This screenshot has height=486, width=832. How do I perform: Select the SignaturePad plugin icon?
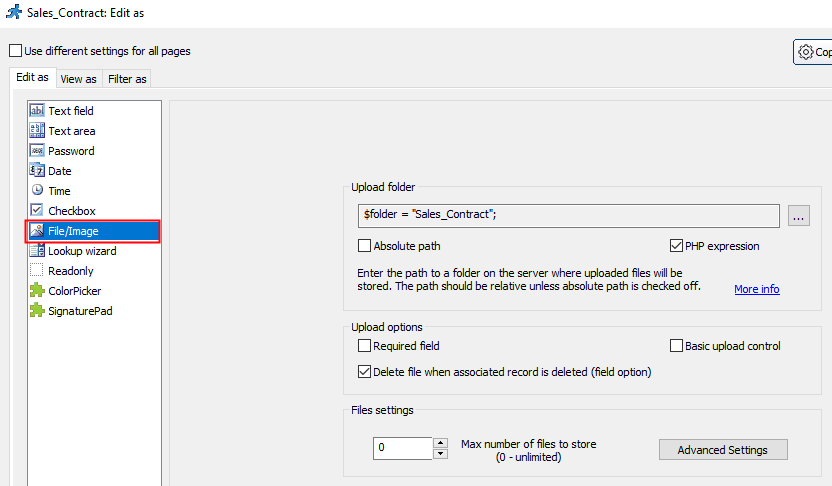tap(37, 311)
